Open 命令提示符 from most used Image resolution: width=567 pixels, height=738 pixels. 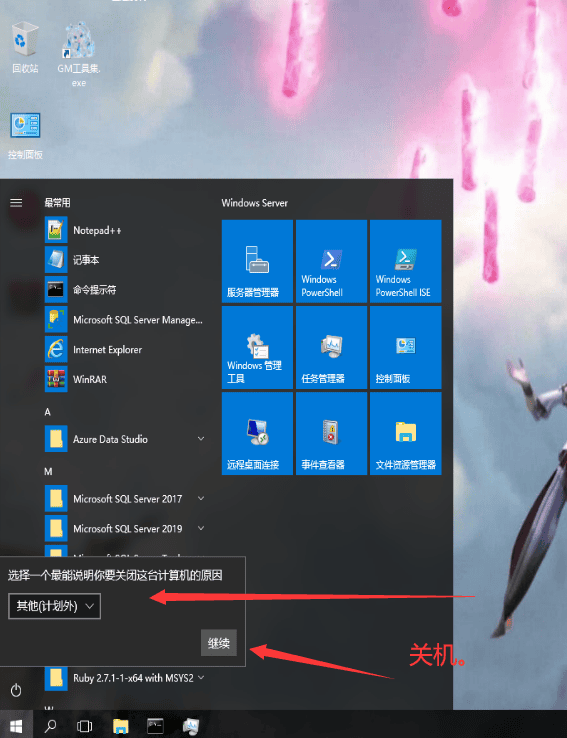pos(125,290)
